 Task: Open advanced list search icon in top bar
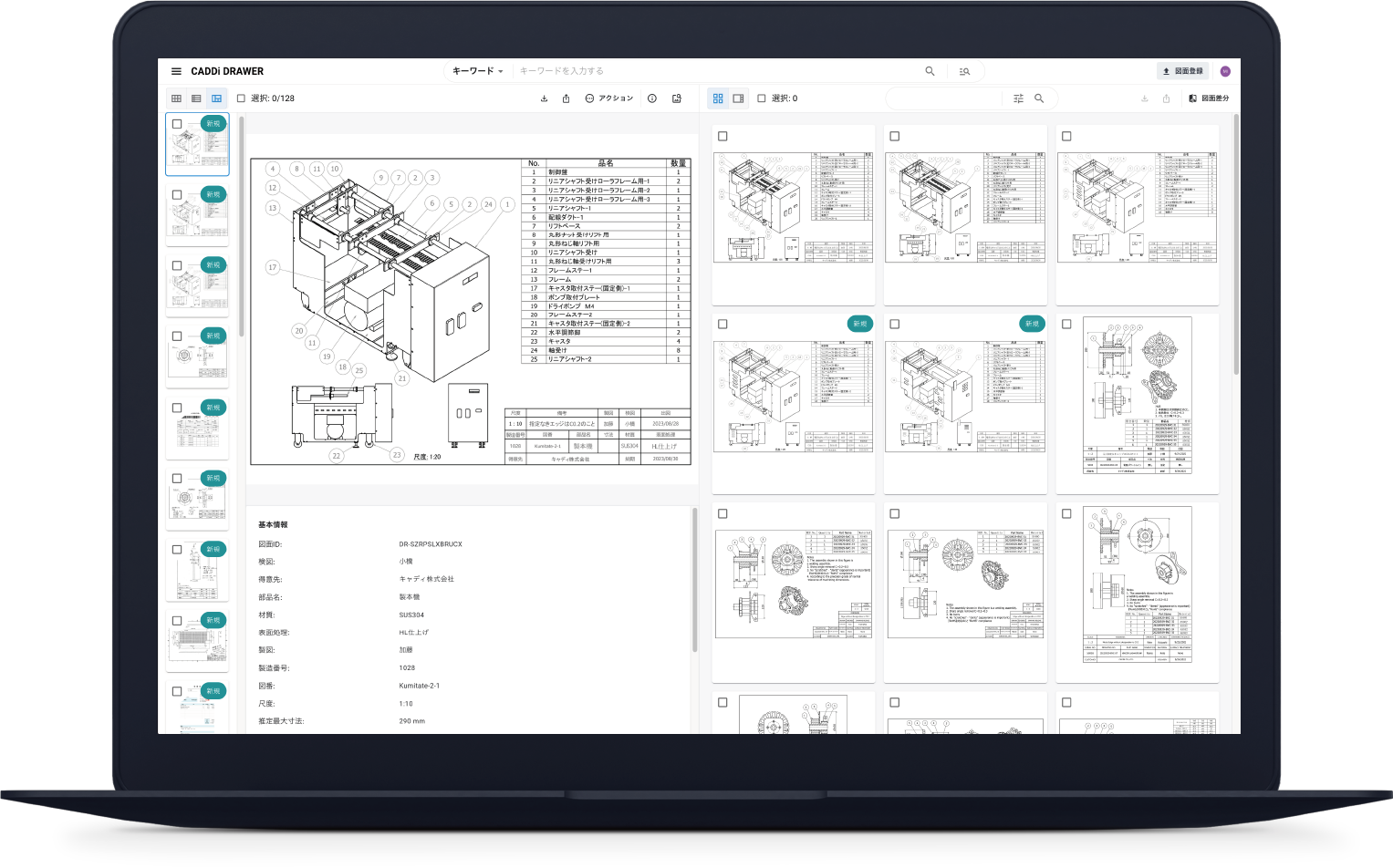click(964, 71)
